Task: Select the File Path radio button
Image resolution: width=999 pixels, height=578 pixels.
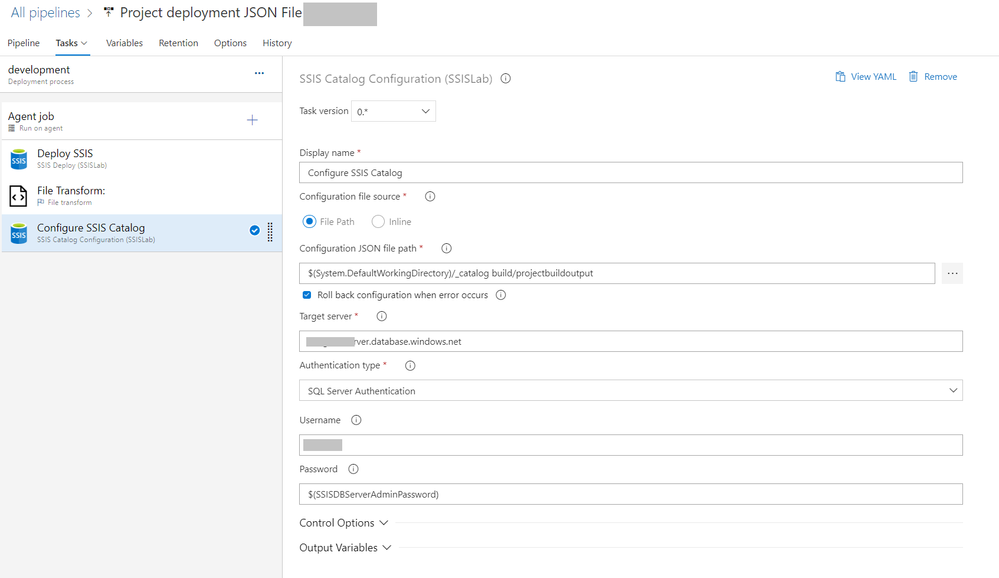Action: [309, 221]
